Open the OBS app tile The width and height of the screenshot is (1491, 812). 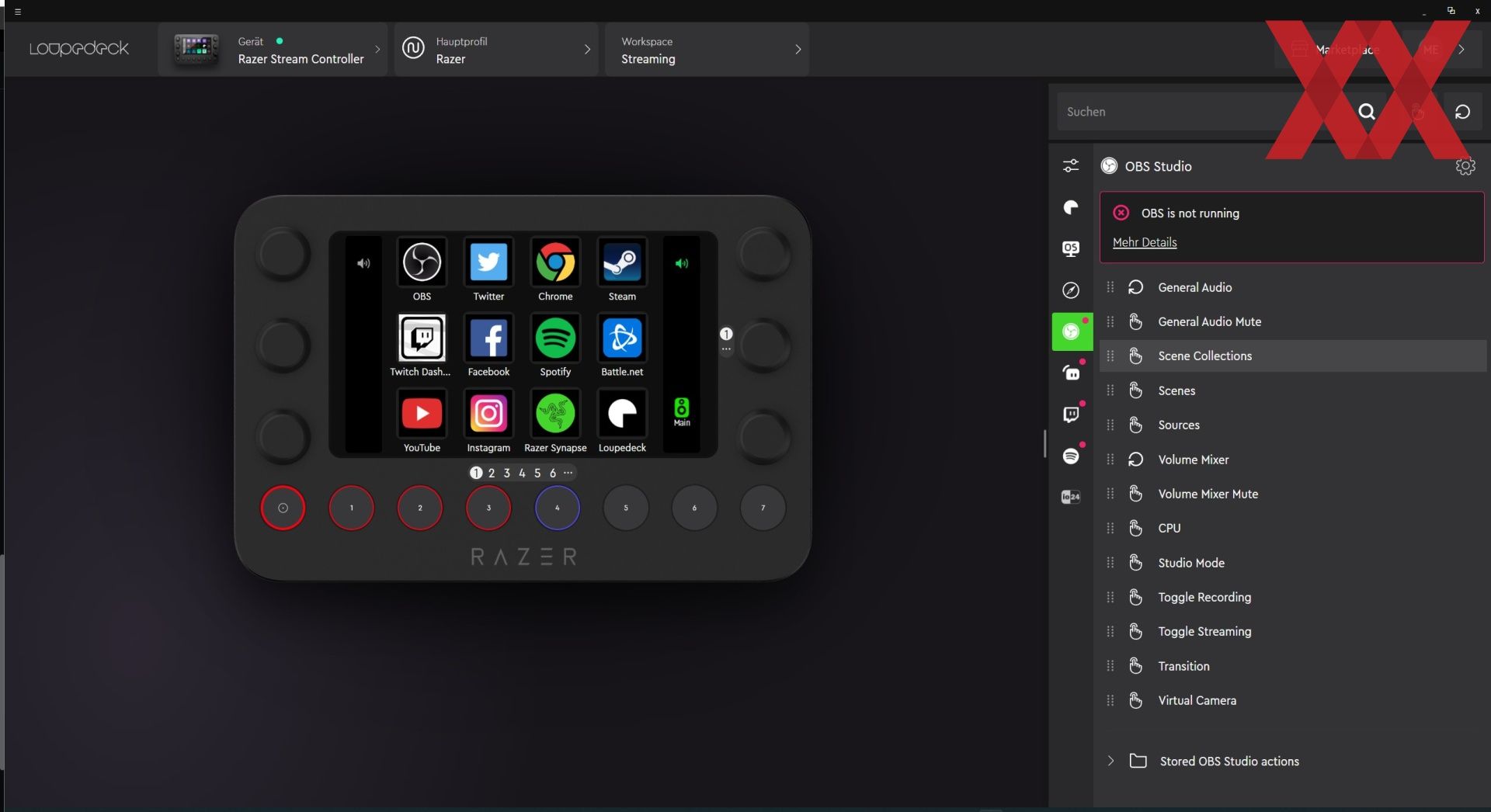click(422, 263)
